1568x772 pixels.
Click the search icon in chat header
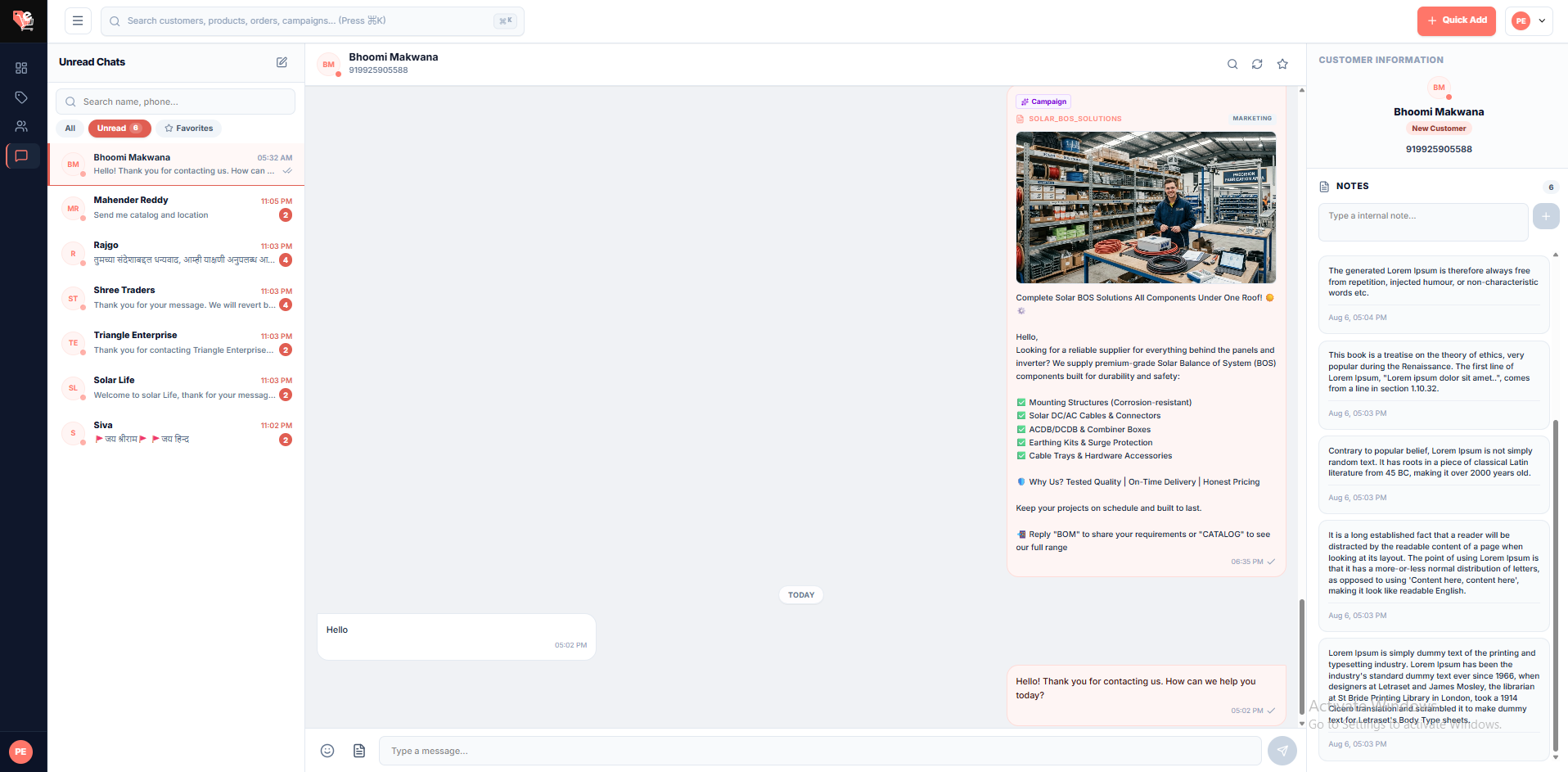(1232, 64)
